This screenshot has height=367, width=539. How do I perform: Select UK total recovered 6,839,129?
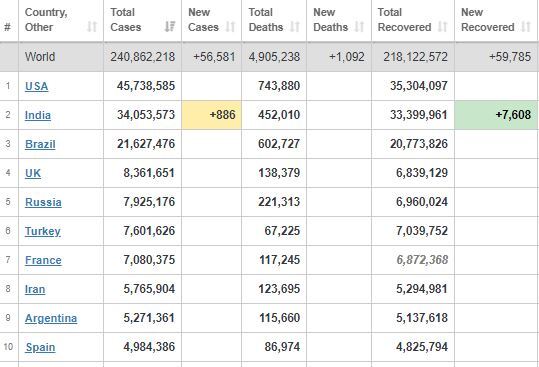pos(422,173)
